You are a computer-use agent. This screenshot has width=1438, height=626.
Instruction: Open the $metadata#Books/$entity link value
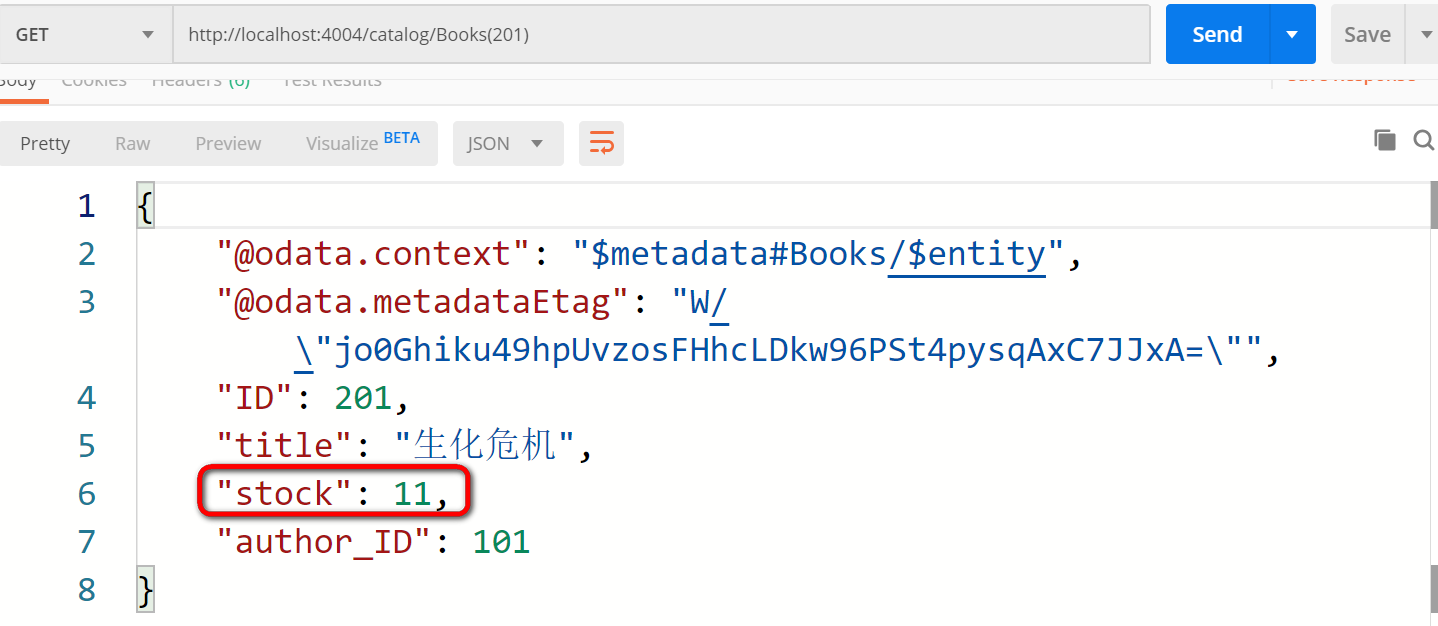click(818, 254)
